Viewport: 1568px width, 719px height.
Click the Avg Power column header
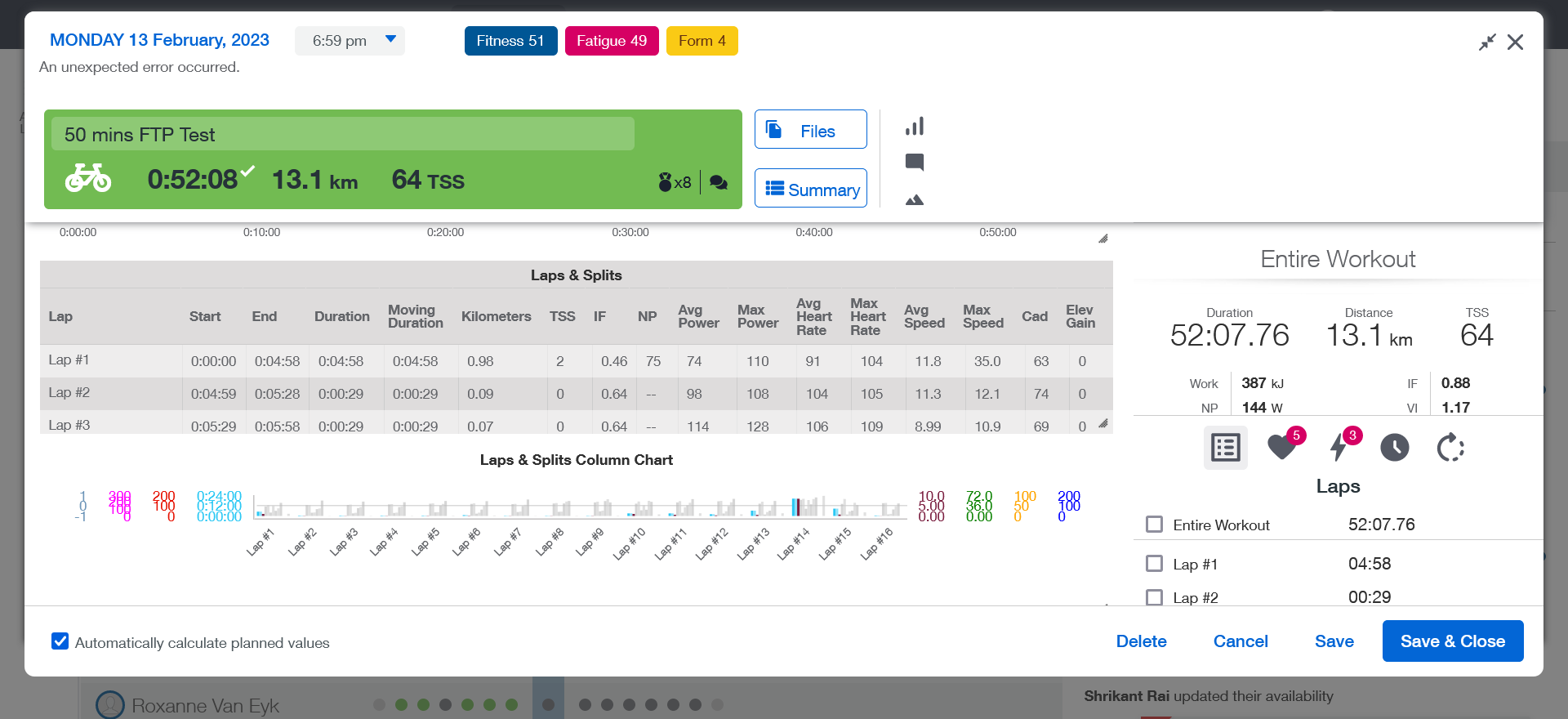pos(698,316)
